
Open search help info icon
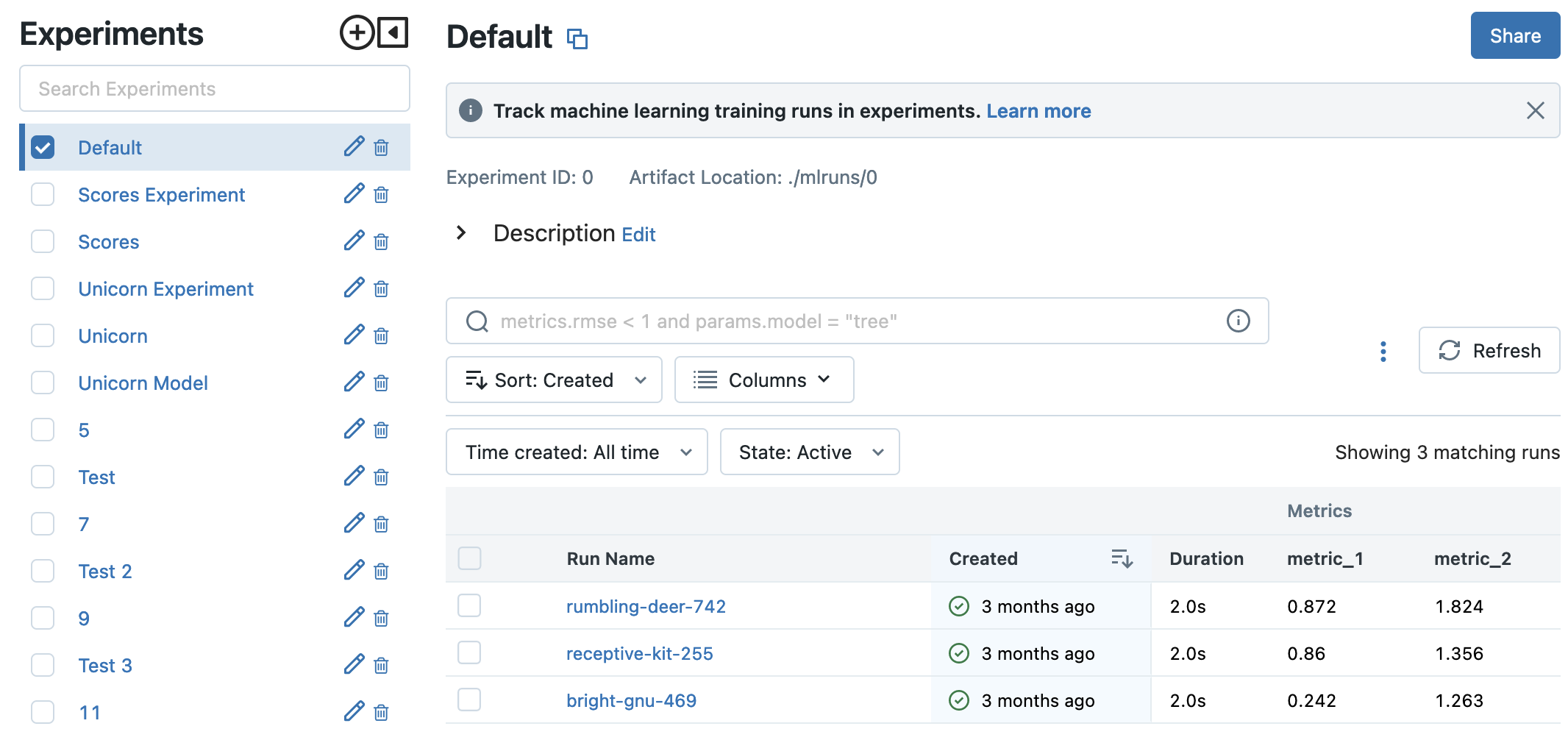[x=1238, y=321]
